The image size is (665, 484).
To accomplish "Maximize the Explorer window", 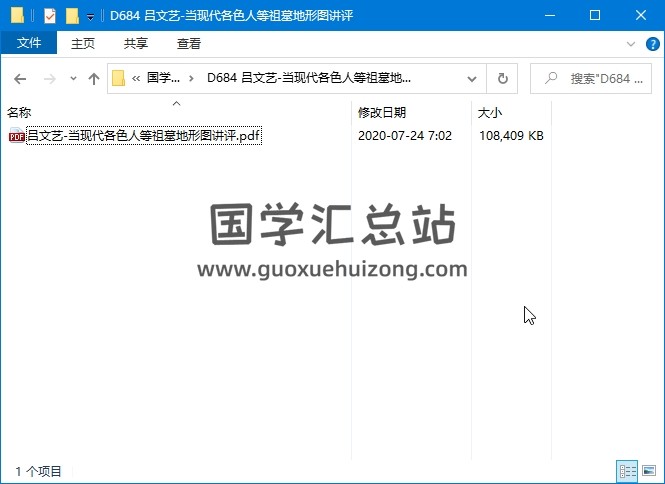I will tap(595, 16).
